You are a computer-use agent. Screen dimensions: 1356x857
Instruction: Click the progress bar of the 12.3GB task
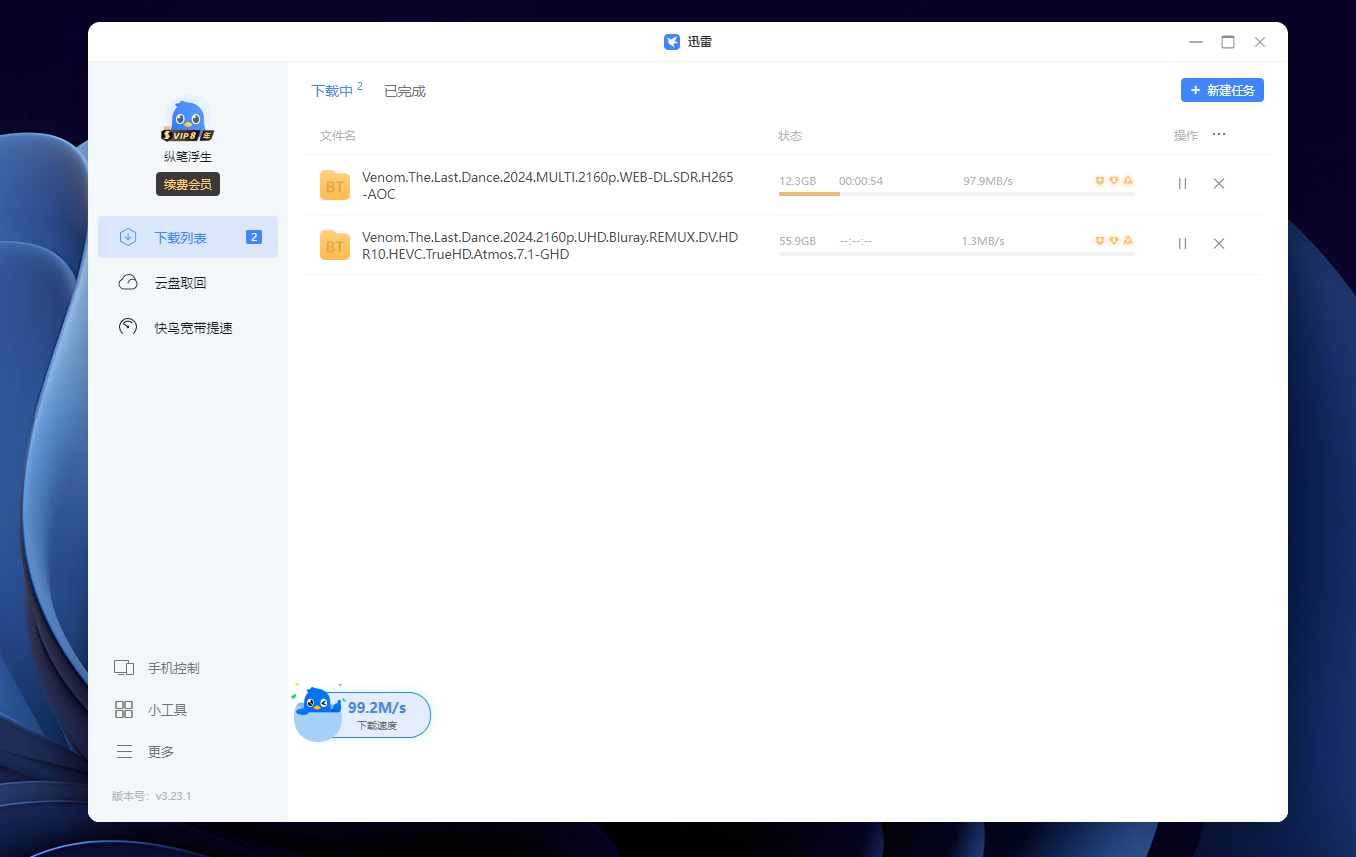pyautogui.click(x=956, y=194)
